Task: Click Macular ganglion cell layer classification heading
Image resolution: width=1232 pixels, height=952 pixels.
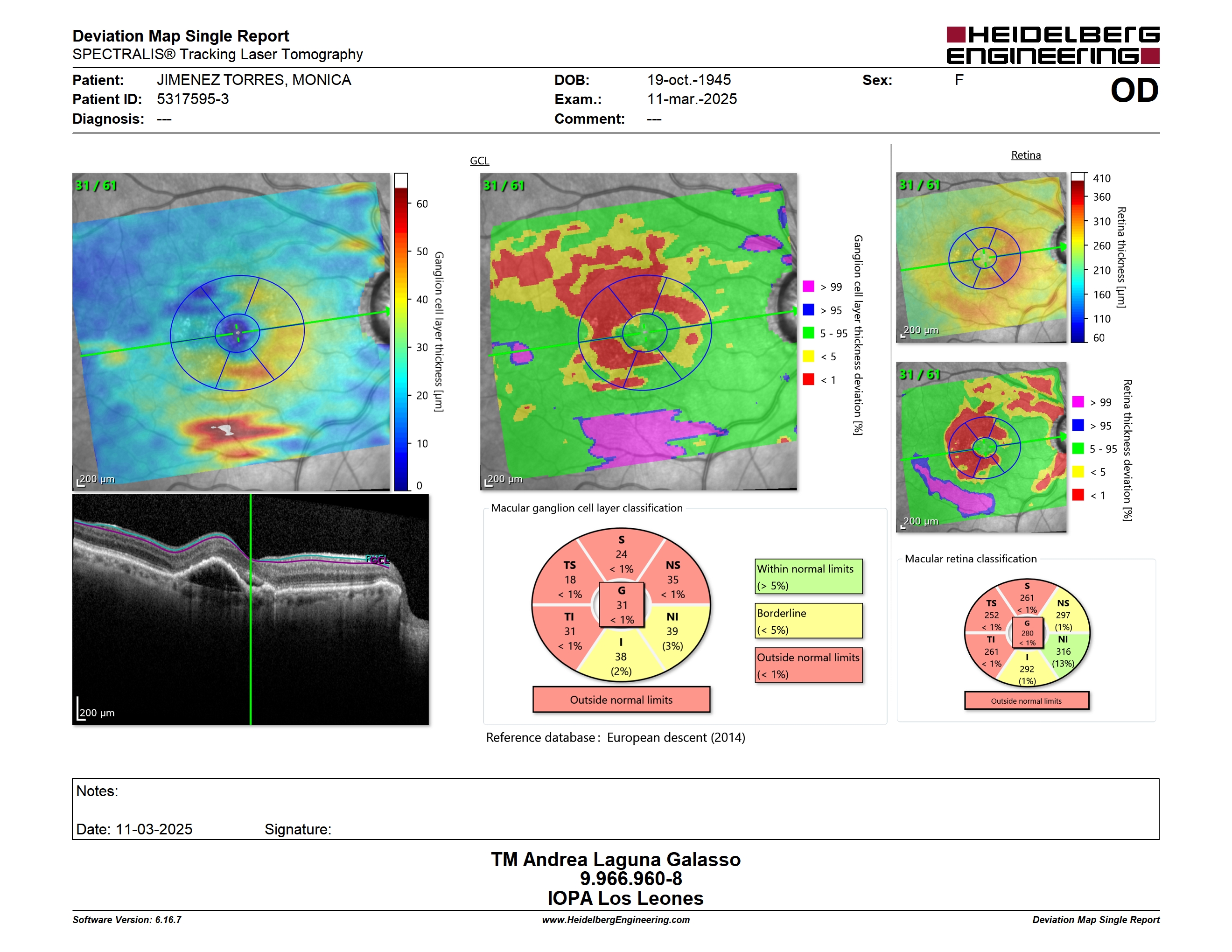Action: pos(587,508)
